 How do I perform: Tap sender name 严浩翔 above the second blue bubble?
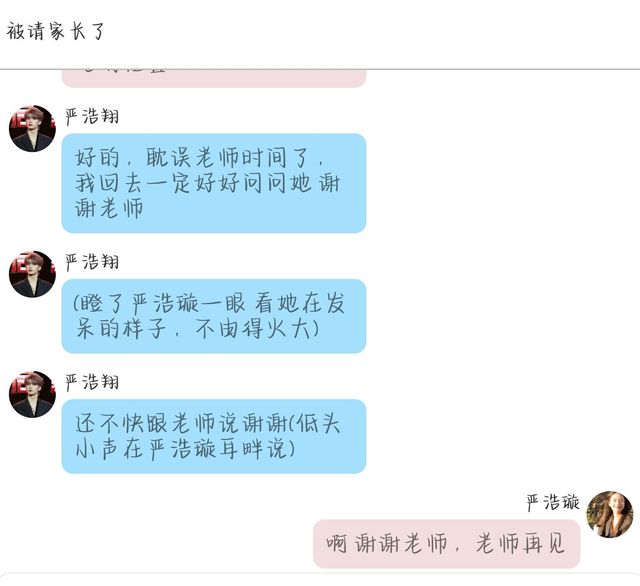coord(92,262)
